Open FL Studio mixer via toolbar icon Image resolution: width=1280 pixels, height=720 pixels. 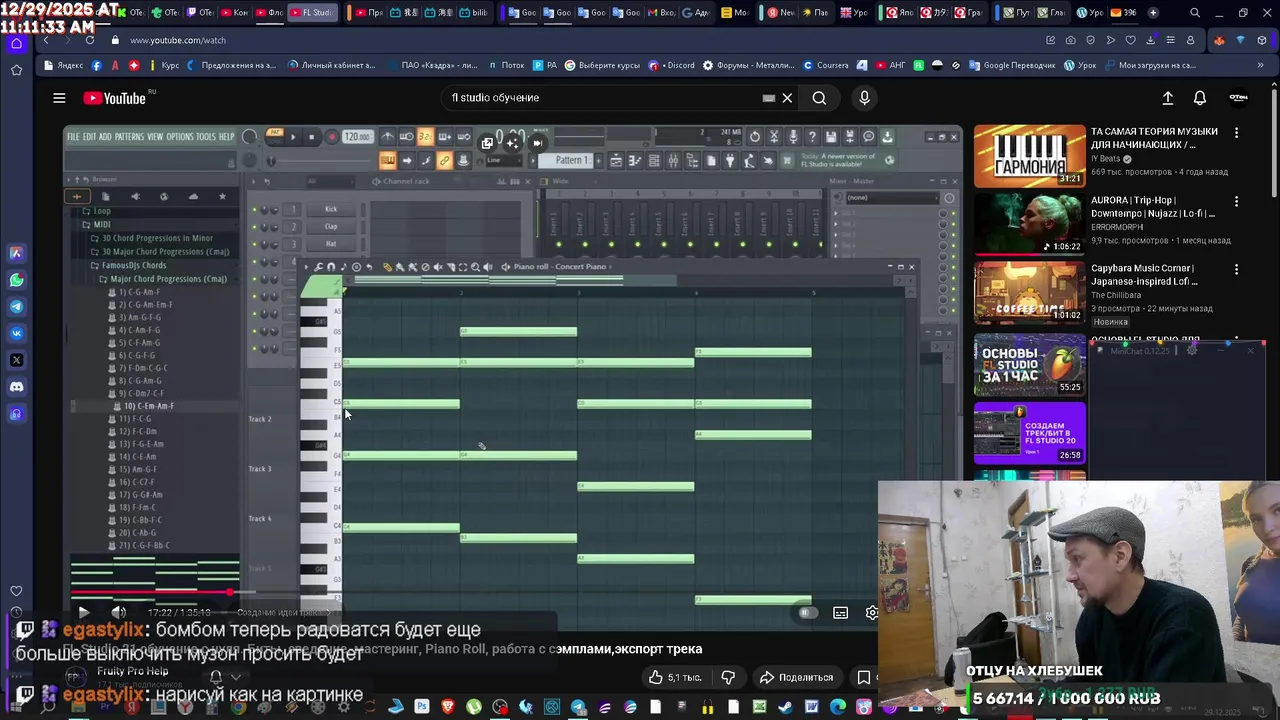tap(673, 161)
